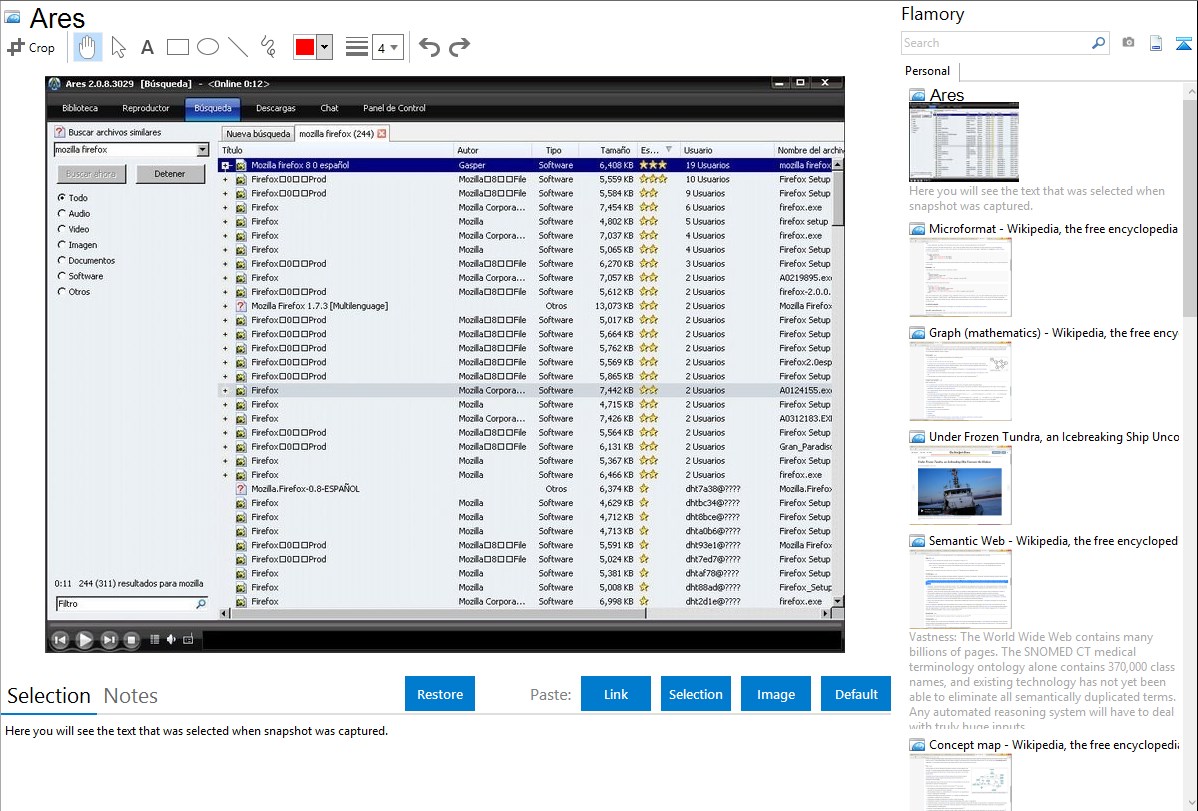
Task: Select the Todo radio button
Action: (x=62, y=198)
